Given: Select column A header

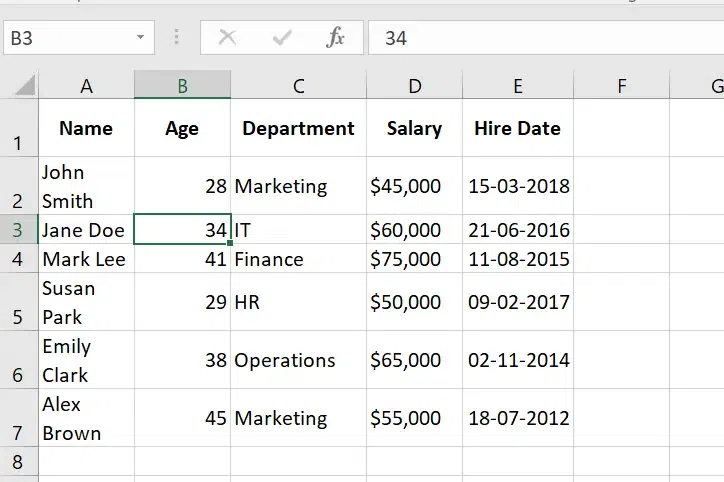Looking at the screenshot, I should click(x=86, y=84).
